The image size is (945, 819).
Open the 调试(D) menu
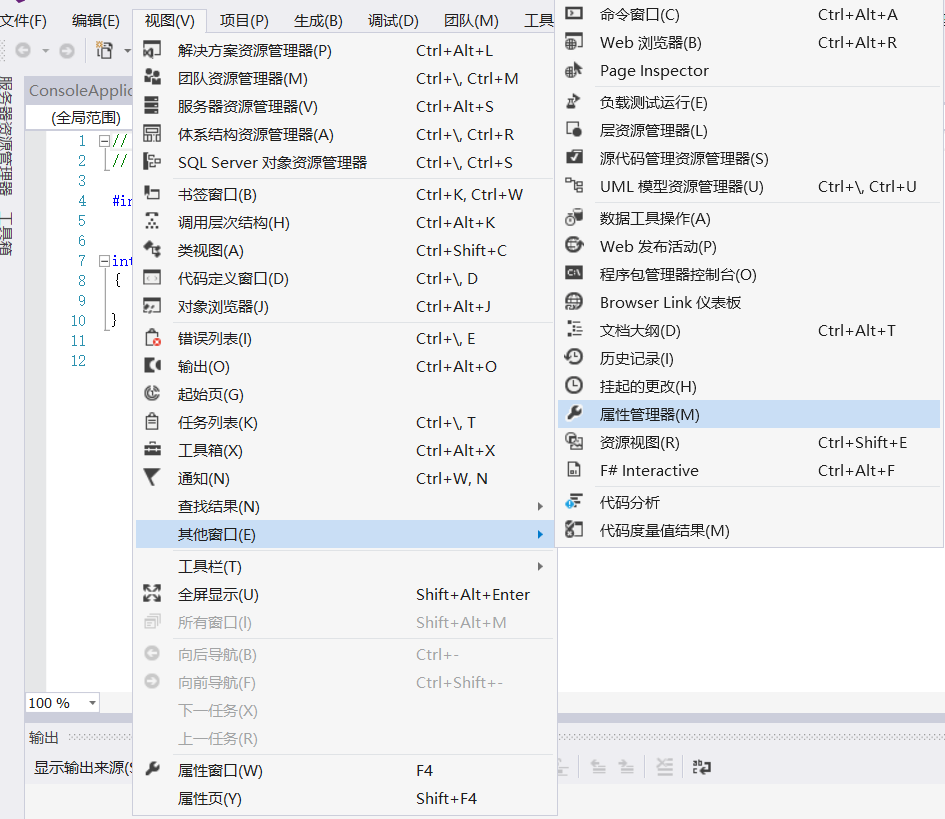(x=393, y=20)
